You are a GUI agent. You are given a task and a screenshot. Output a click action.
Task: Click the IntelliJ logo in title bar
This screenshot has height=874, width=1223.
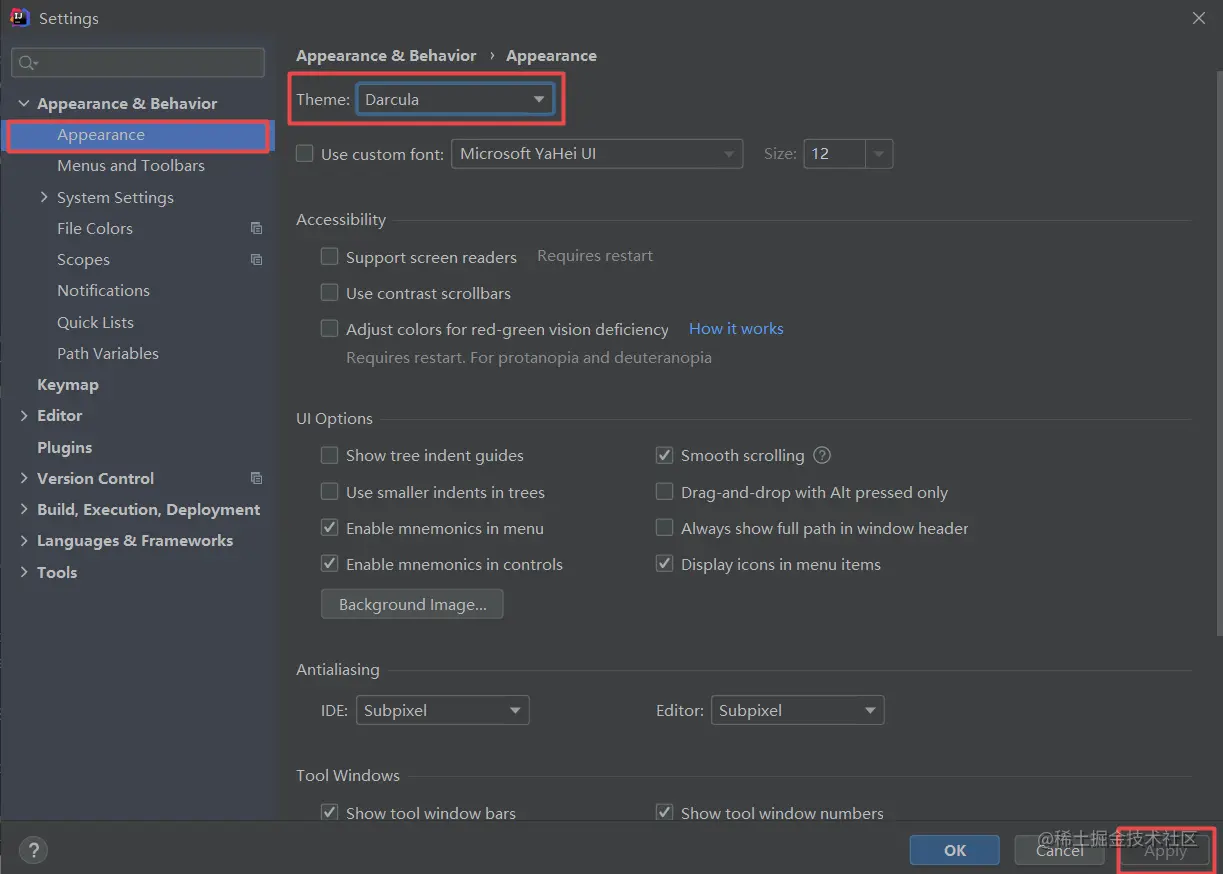tap(19, 17)
